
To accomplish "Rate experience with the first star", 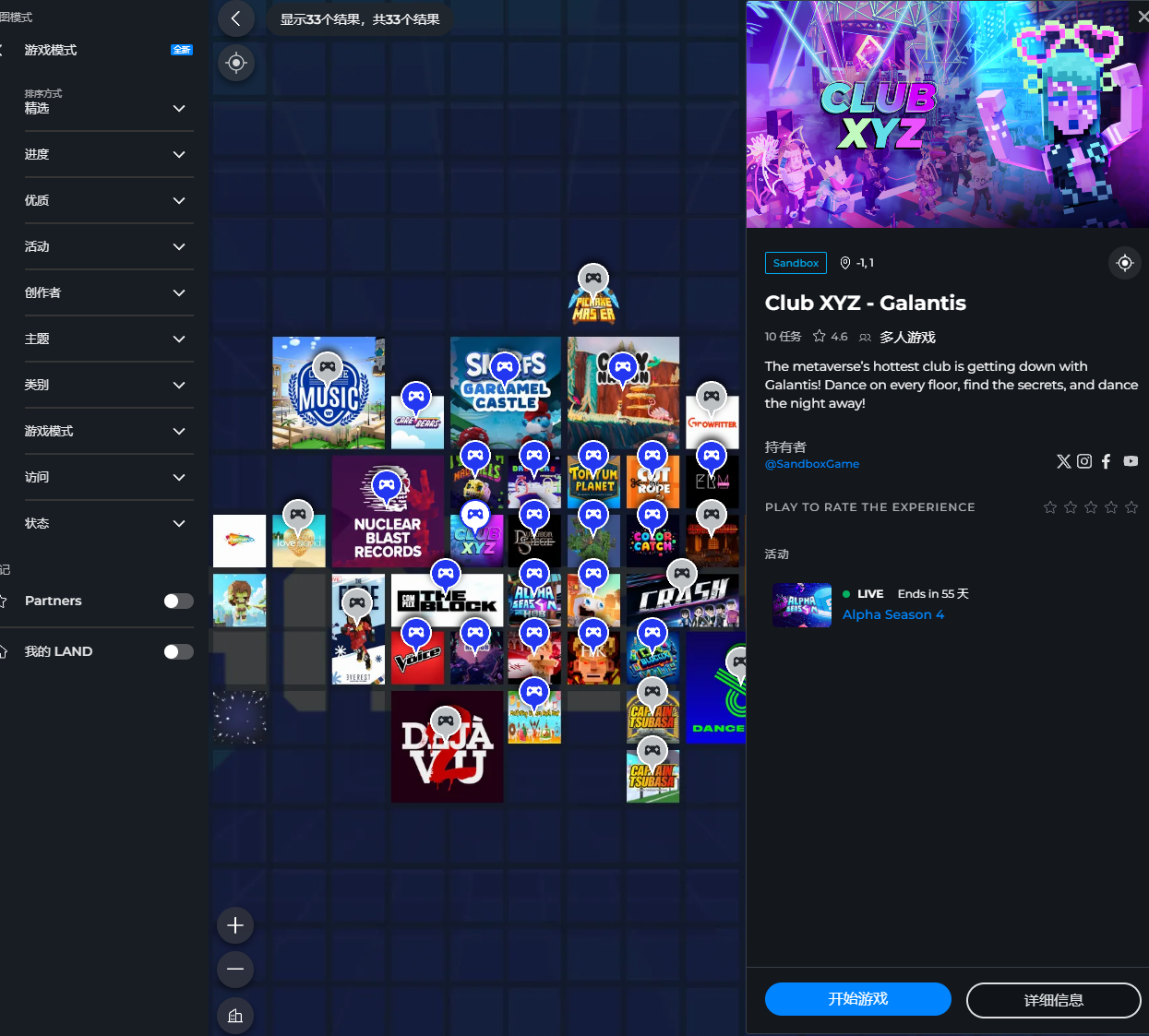I will (x=1050, y=507).
